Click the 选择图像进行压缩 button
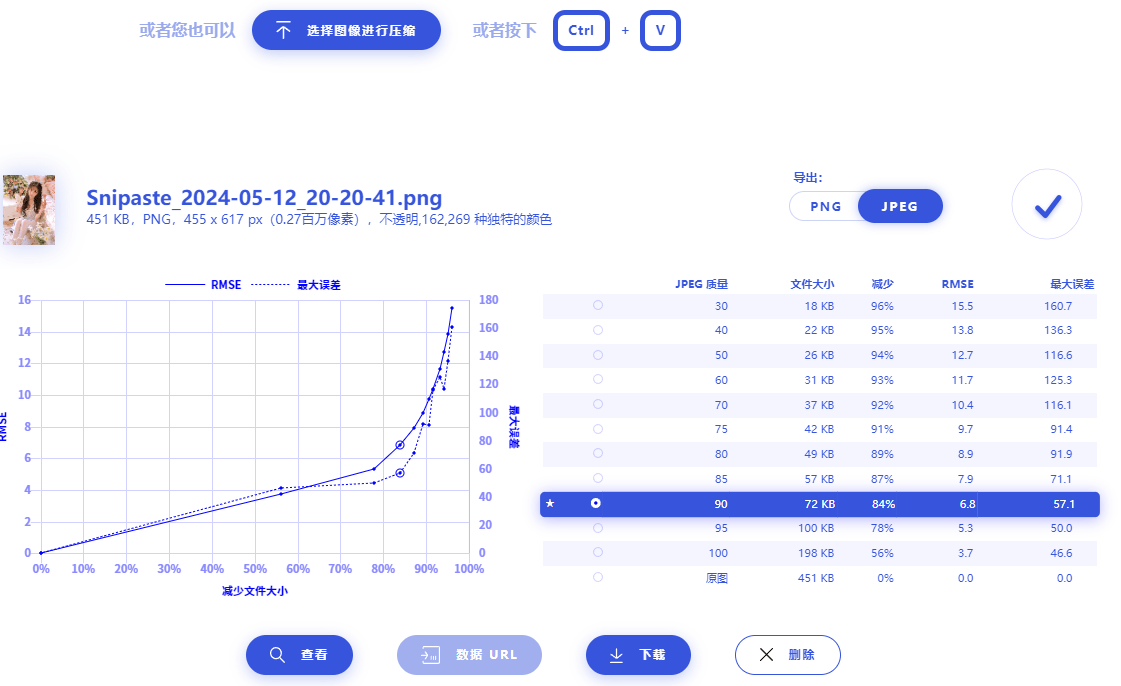The width and height of the screenshot is (1121, 686). (x=346, y=30)
